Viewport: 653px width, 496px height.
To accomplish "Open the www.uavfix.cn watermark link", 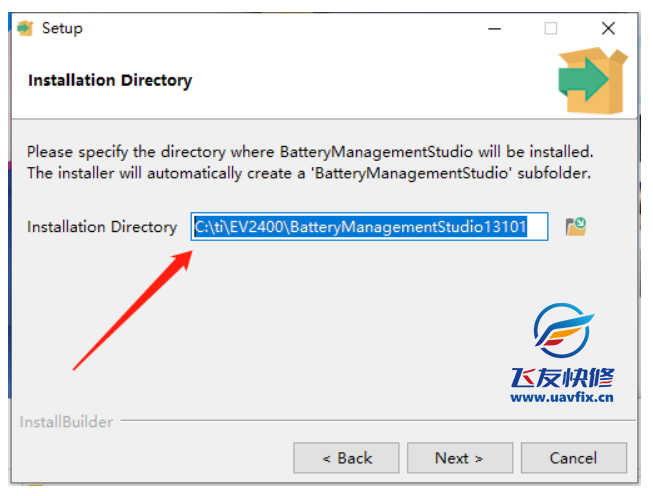I will (561, 397).
